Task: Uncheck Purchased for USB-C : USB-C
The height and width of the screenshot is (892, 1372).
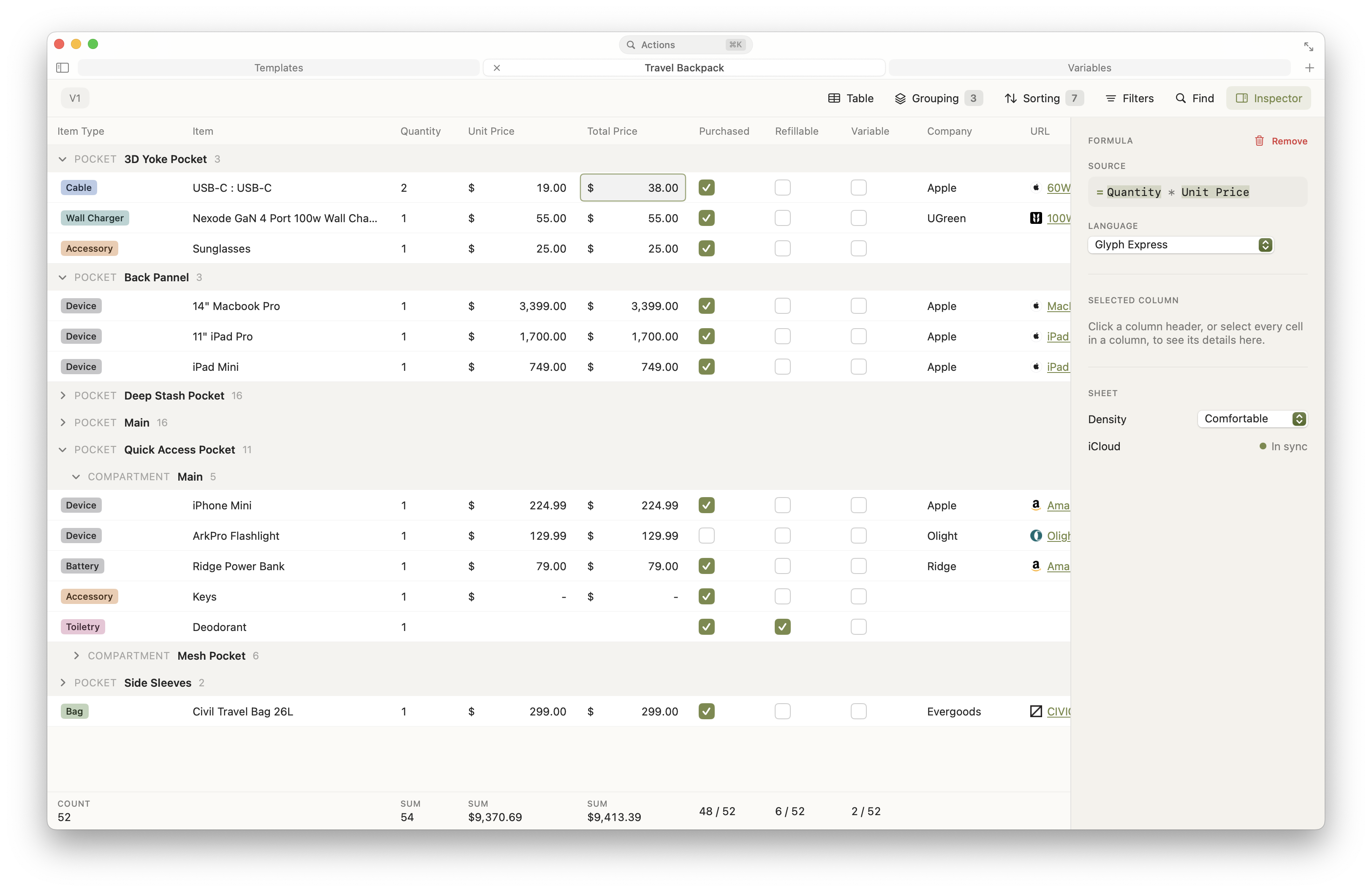Action: pos(706,187)
